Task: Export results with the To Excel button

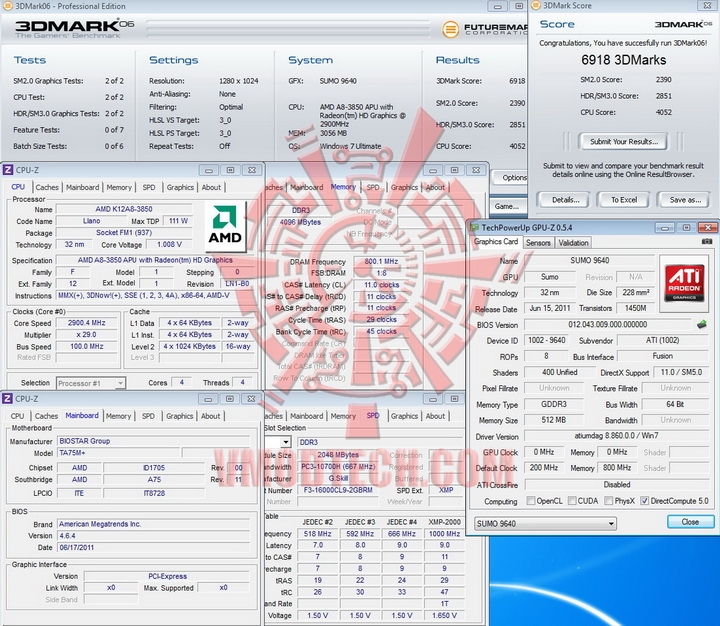Action: [624, 200]
